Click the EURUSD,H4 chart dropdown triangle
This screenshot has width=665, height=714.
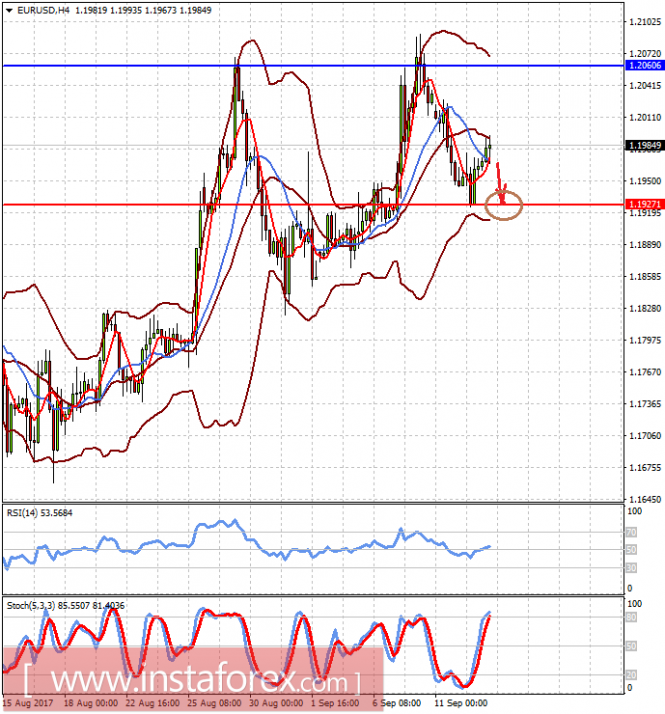click(x=9, y=10)
